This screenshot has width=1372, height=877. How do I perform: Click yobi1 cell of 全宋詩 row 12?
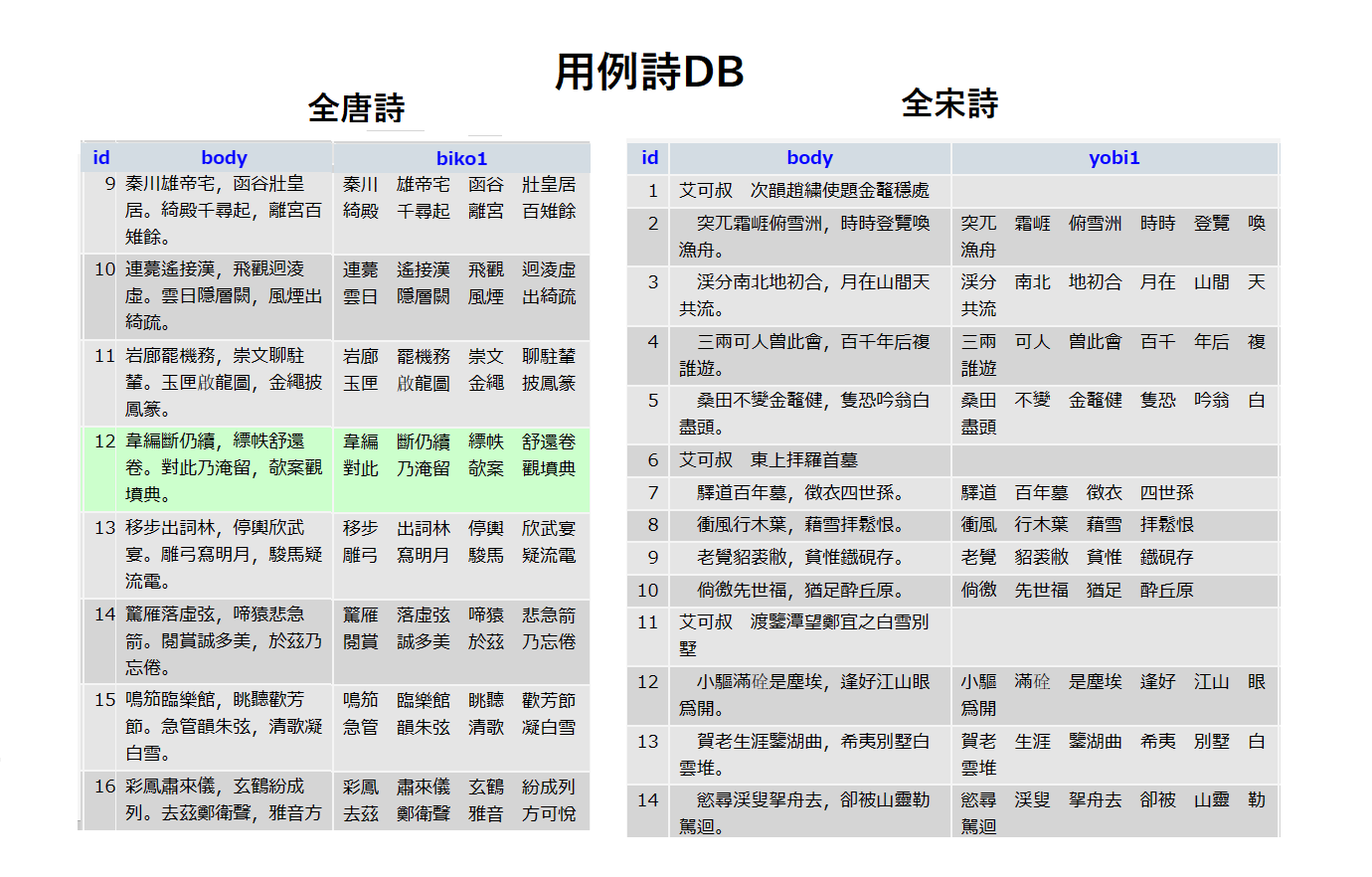(x=1115, y=695)
